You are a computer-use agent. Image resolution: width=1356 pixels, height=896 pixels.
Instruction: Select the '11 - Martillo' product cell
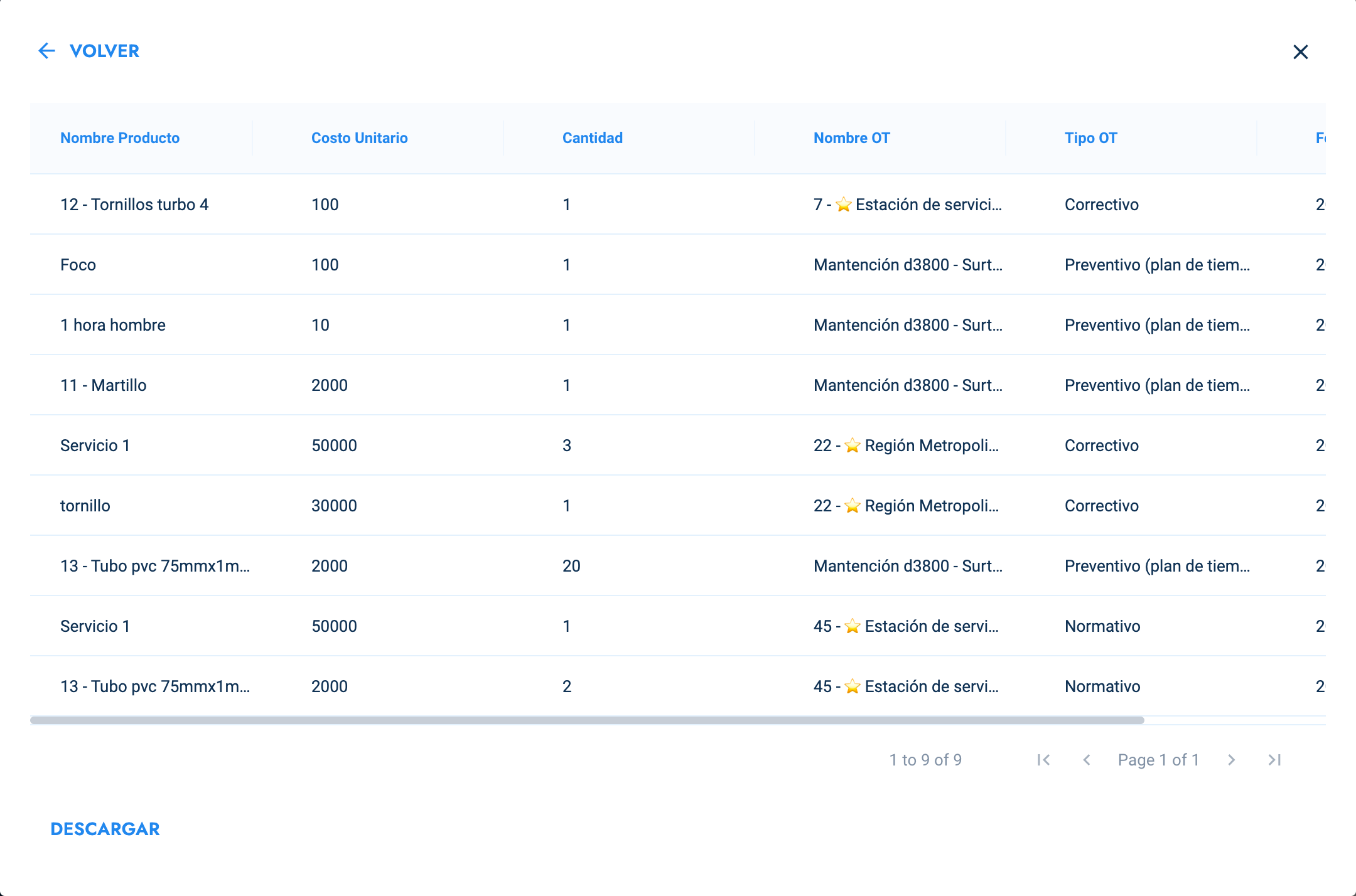(x=104, y=385)
